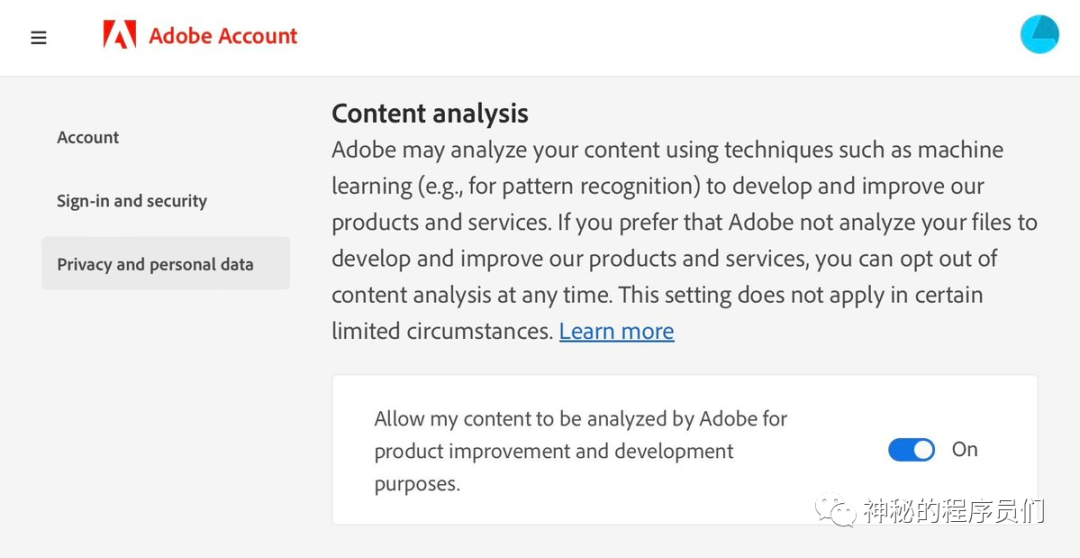Viewport: 1080px width, 558px height.
Task: Follow the Learn more link
Action: tap(616, 331)
